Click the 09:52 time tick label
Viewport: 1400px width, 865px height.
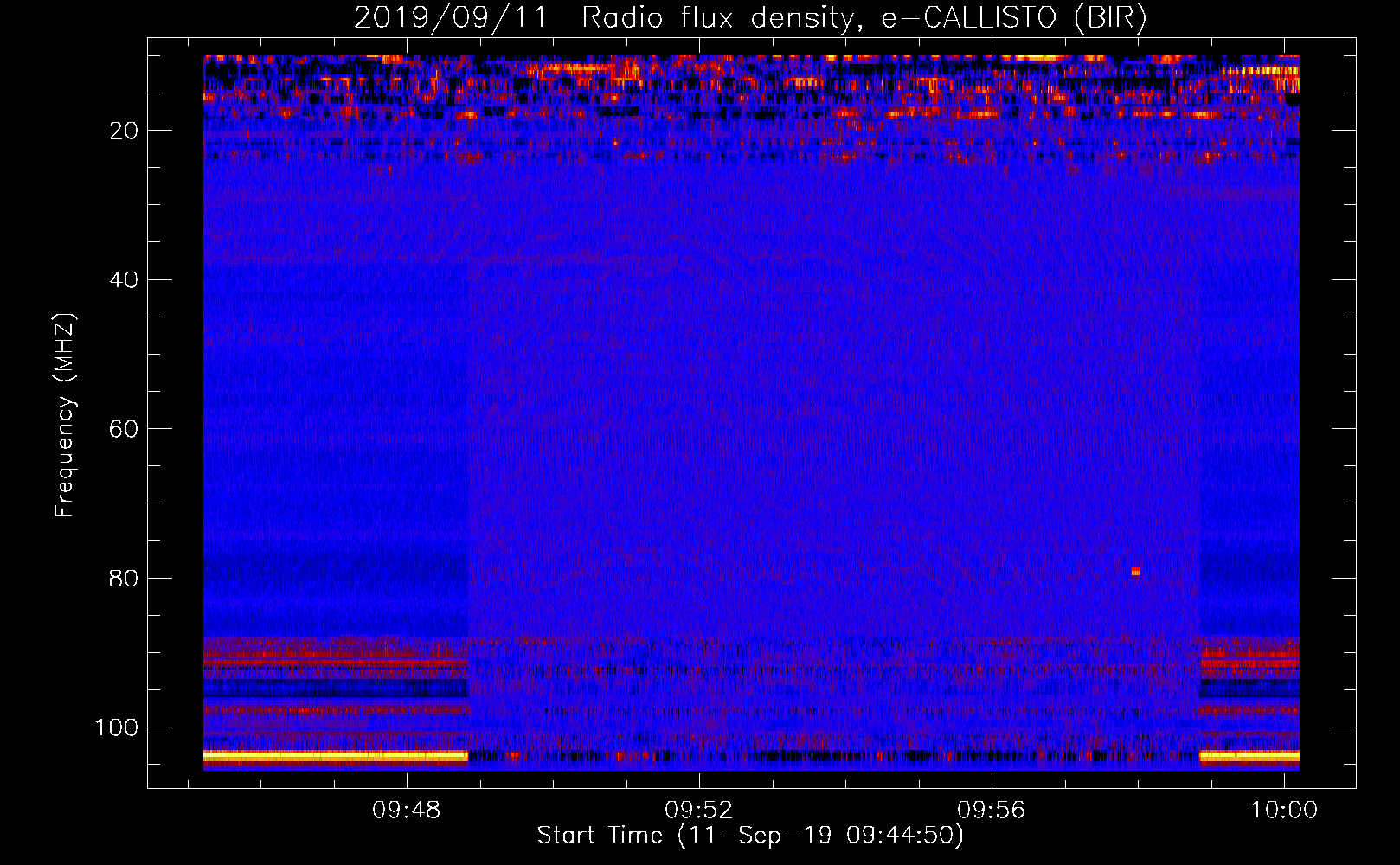(x=699, y=811)
